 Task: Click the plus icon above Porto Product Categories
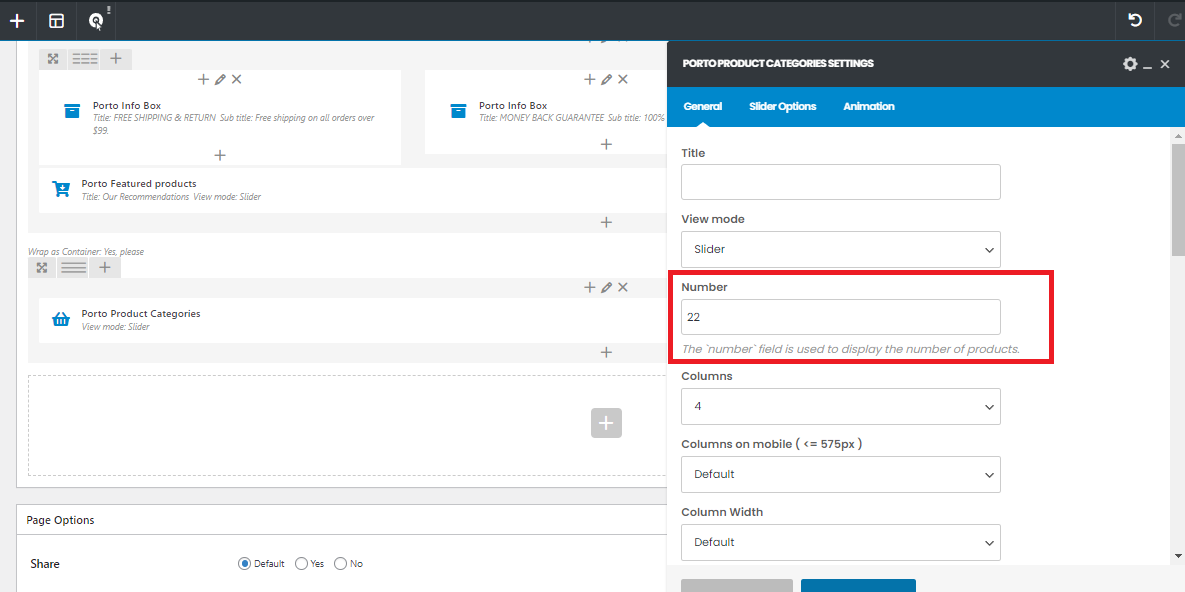[x=589, y=287]
